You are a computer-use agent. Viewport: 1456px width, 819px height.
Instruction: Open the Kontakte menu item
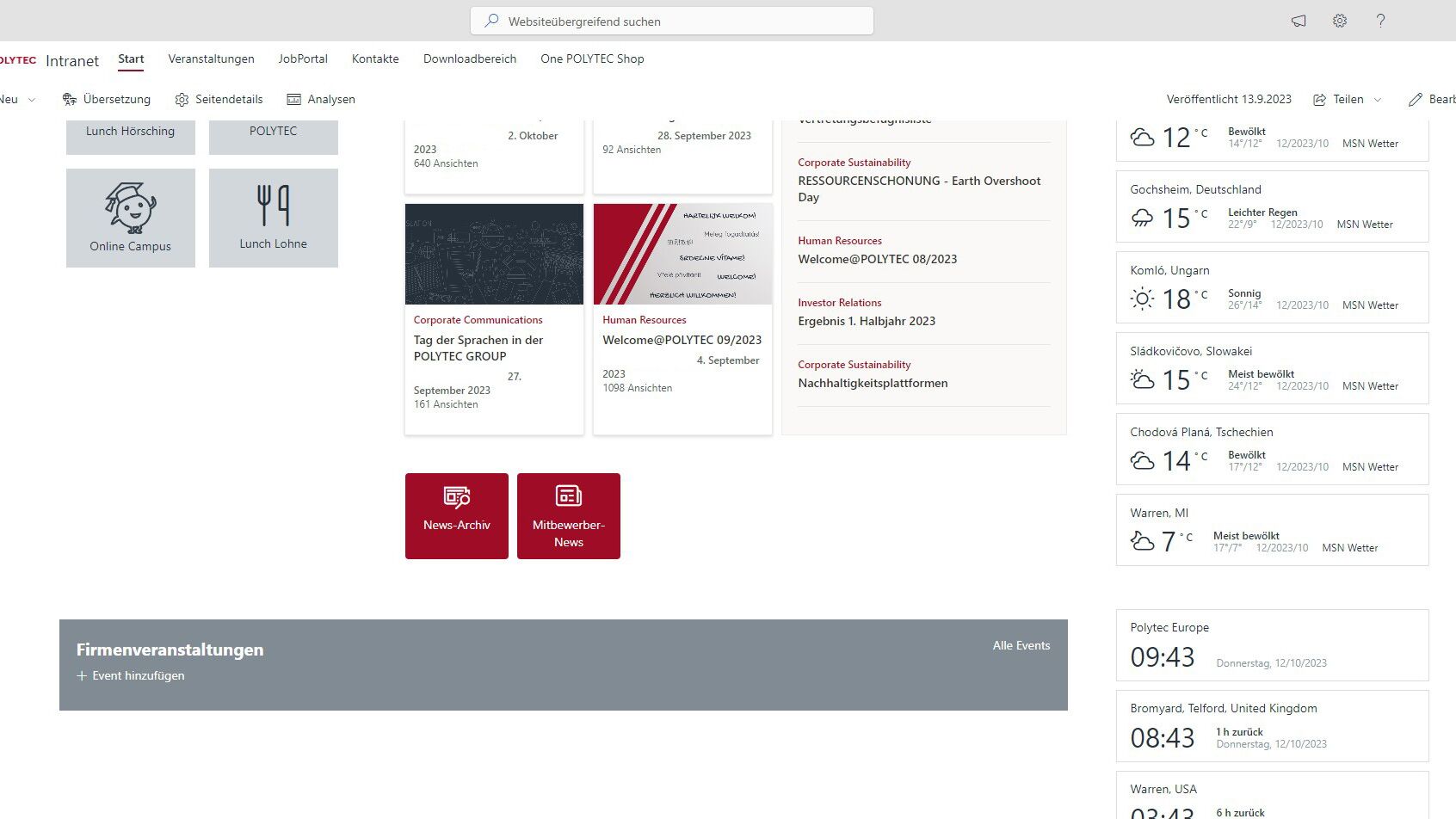tap(375, 58)
